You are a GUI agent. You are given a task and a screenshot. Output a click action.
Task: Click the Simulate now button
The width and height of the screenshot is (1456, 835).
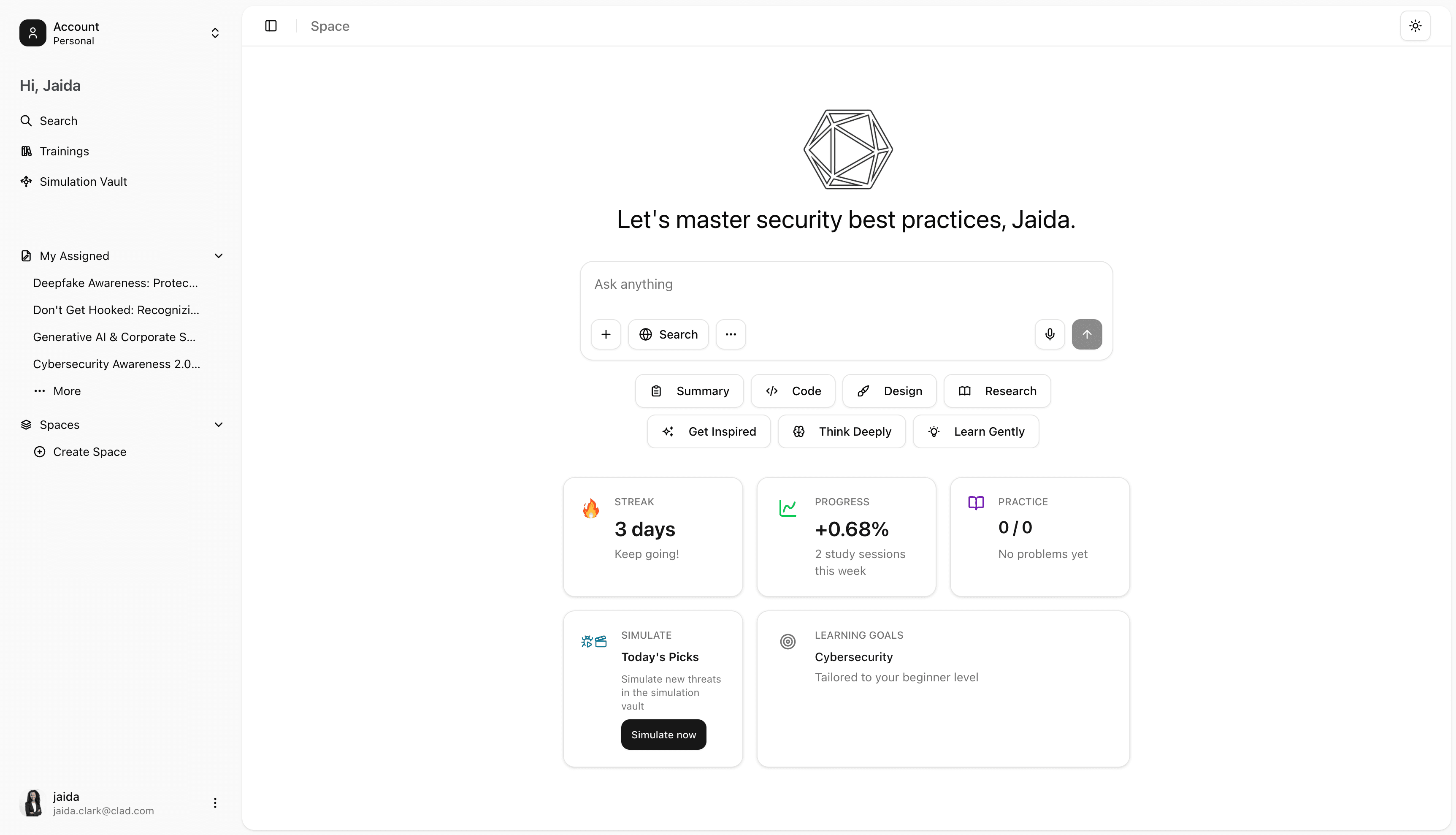[663, 734]
